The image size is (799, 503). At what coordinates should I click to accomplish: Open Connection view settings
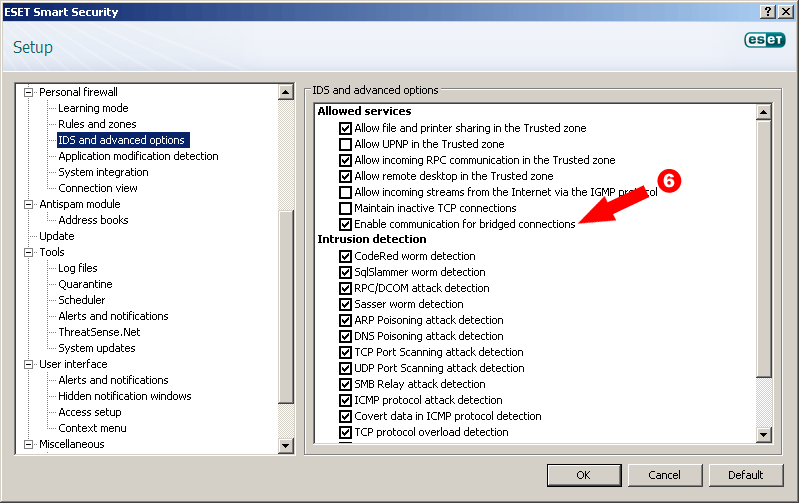click(98, 188)
